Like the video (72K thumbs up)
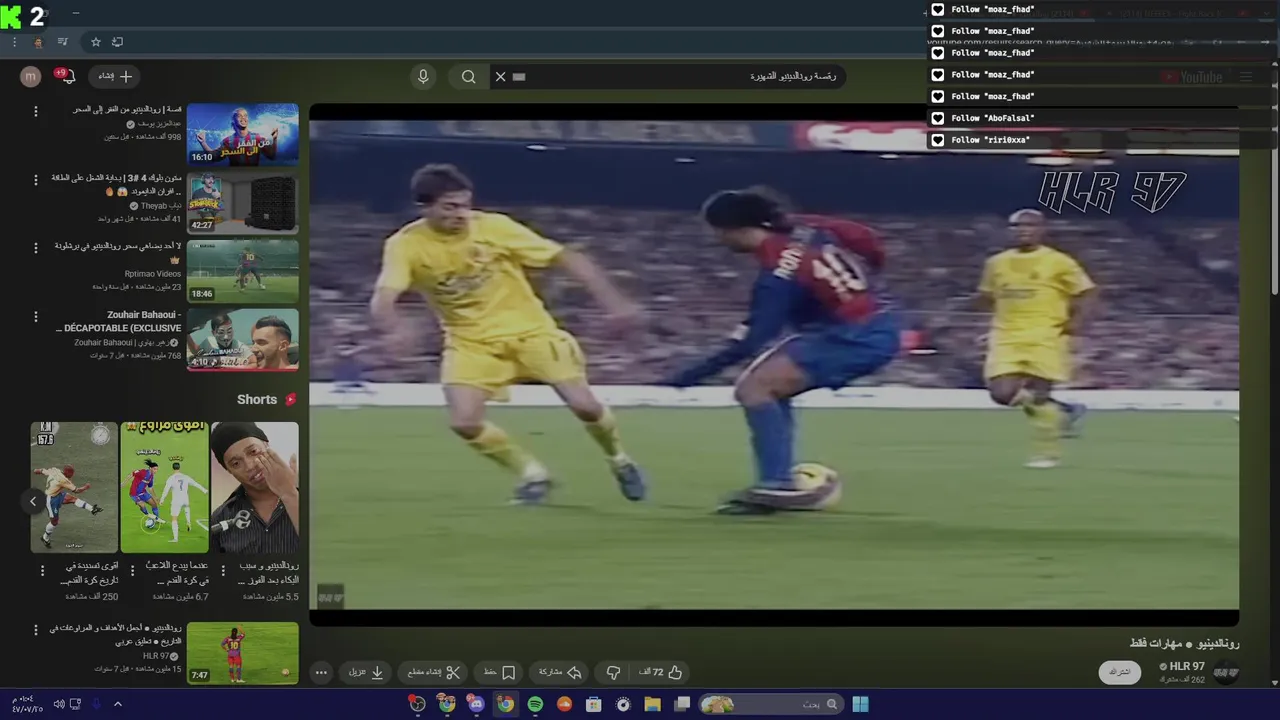This screenshot has width=1280, height=720. [660, 672]
